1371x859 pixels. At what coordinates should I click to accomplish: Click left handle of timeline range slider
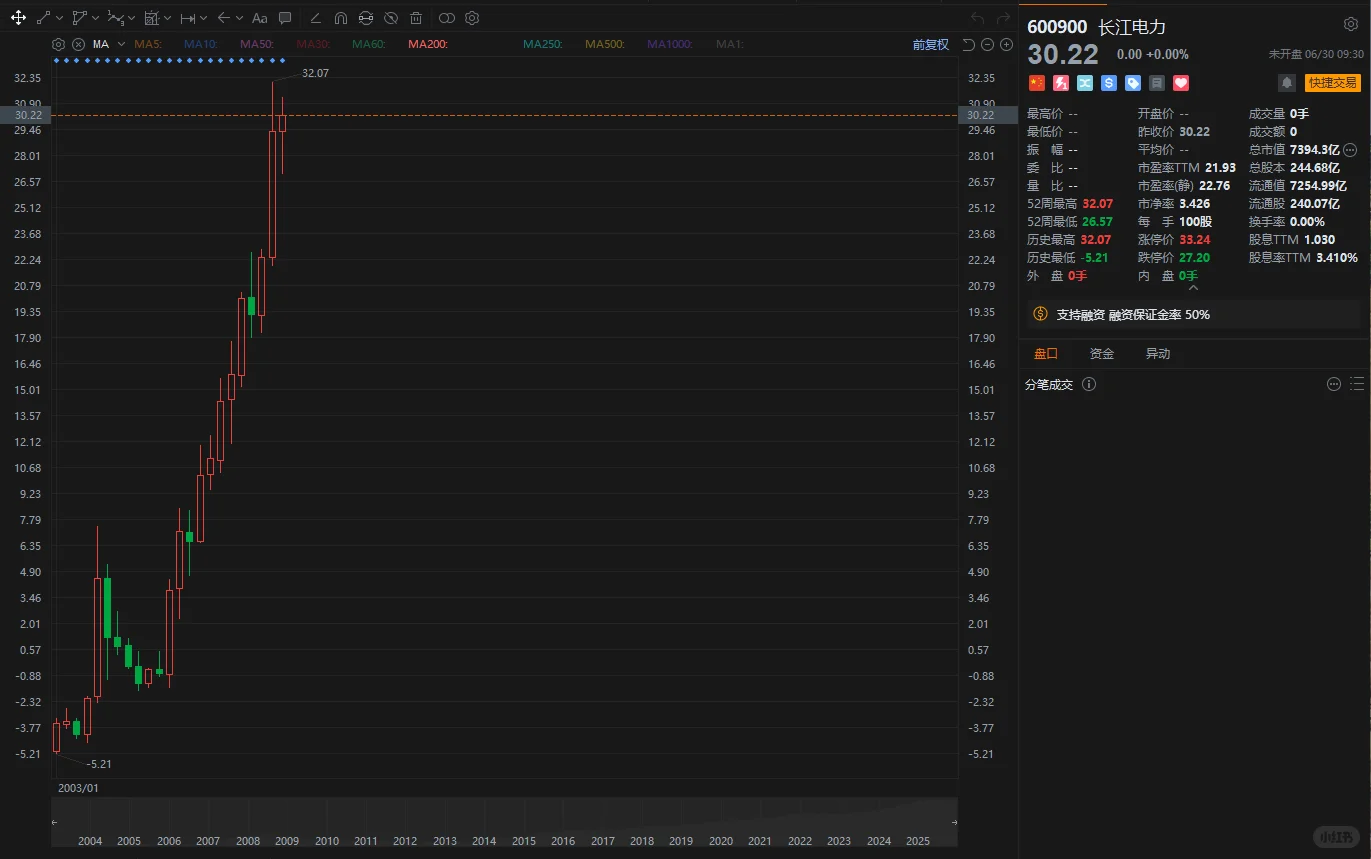(x=55, y=822)
